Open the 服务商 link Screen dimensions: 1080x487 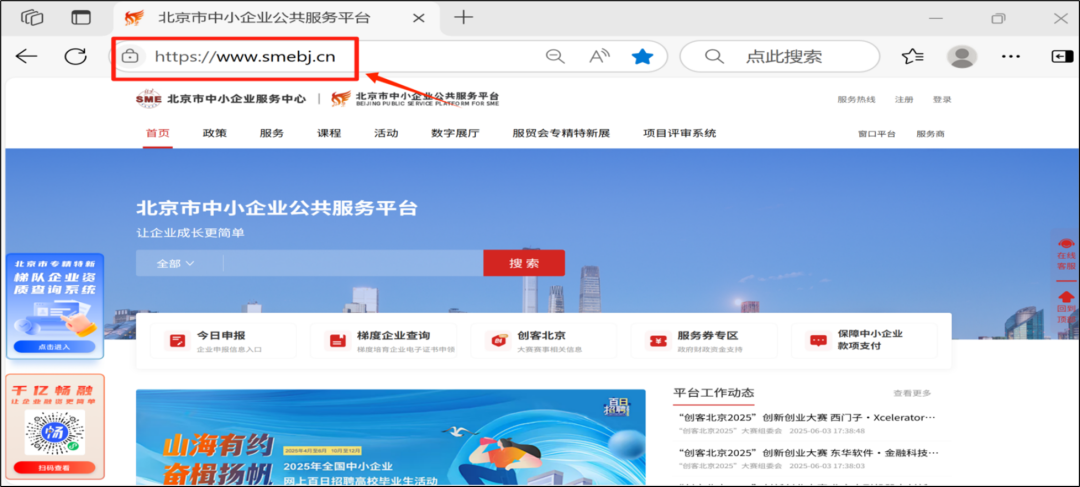click(931, 134)
